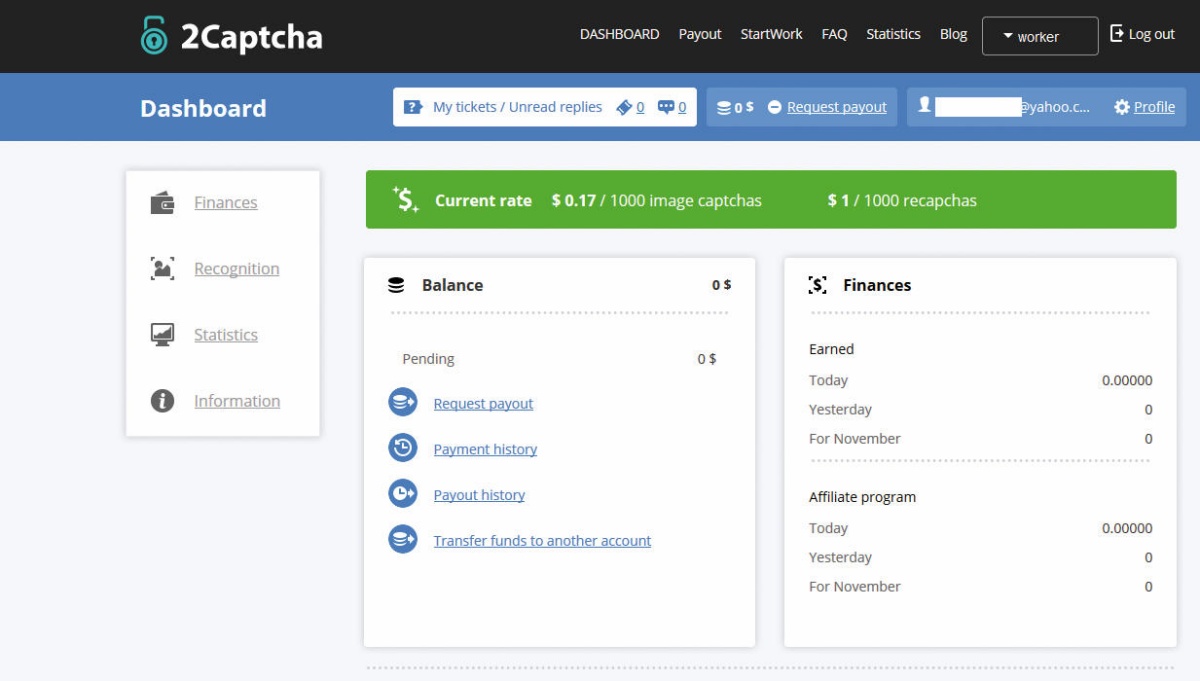Open Transfer funds to another account
Viewport: 1200px width, 681px height.
pos(542,541)
